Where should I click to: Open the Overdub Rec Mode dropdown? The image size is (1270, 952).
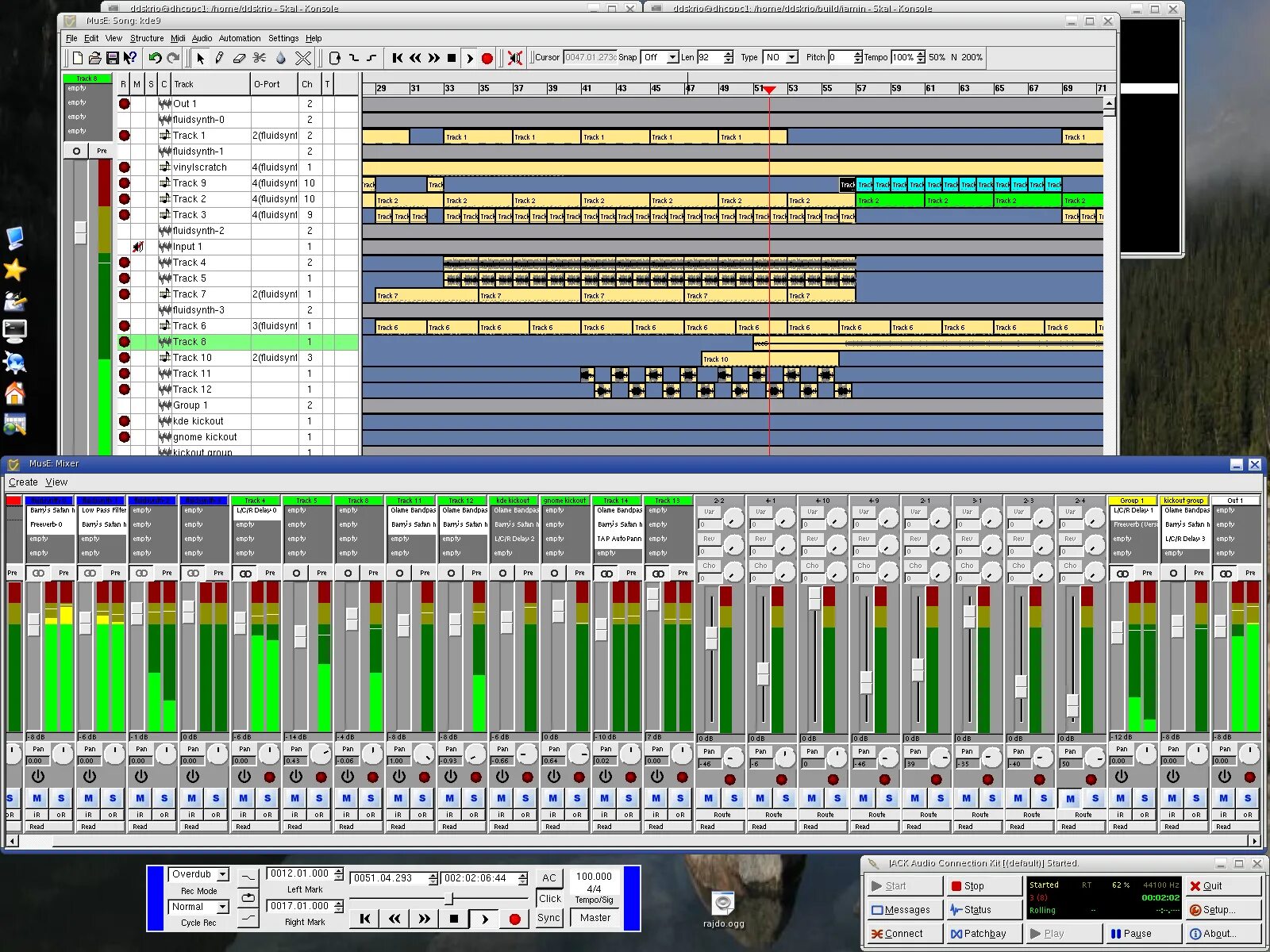click(198, 874)
